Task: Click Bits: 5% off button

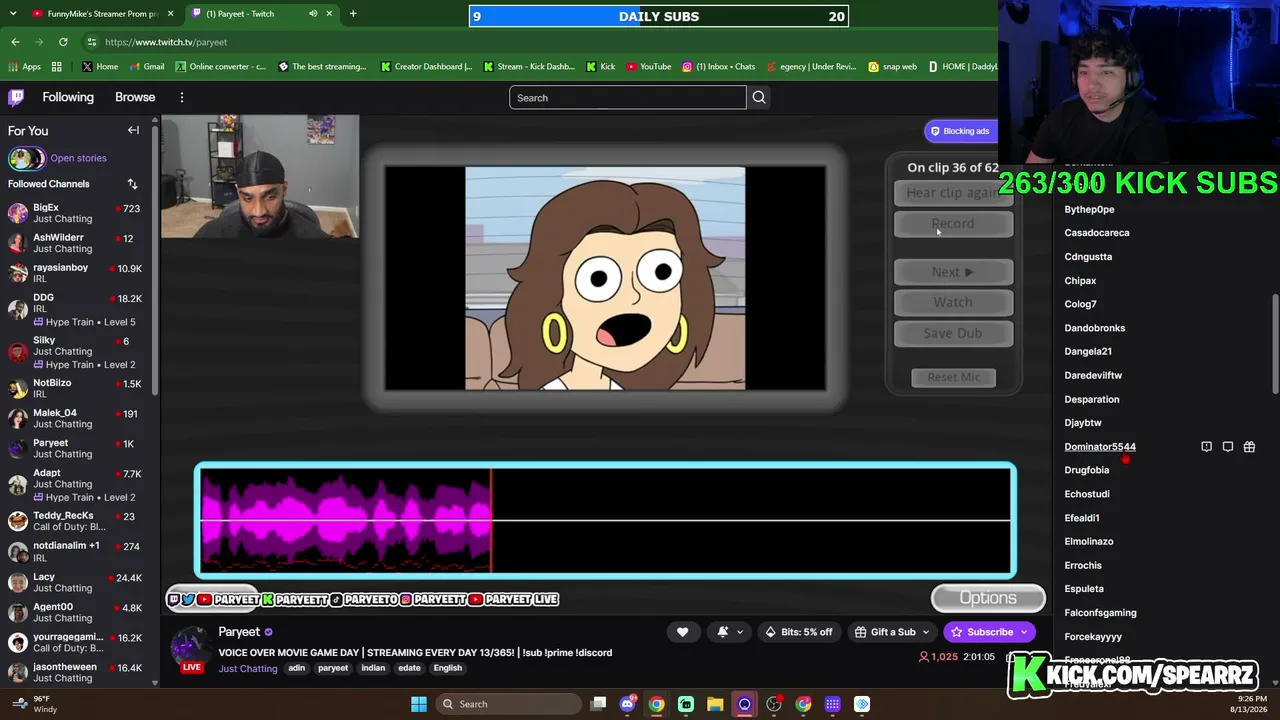Action: [799, 632]
